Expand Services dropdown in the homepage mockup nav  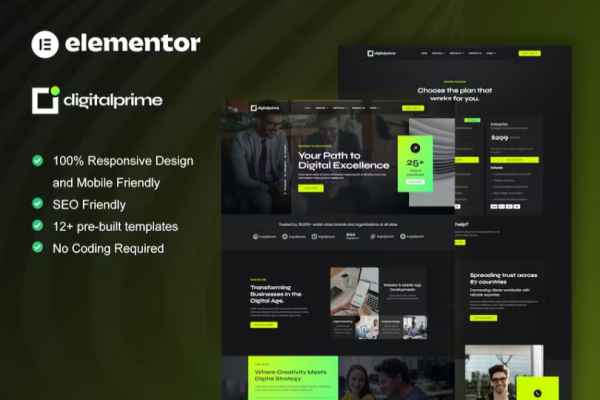pos(322,108)
